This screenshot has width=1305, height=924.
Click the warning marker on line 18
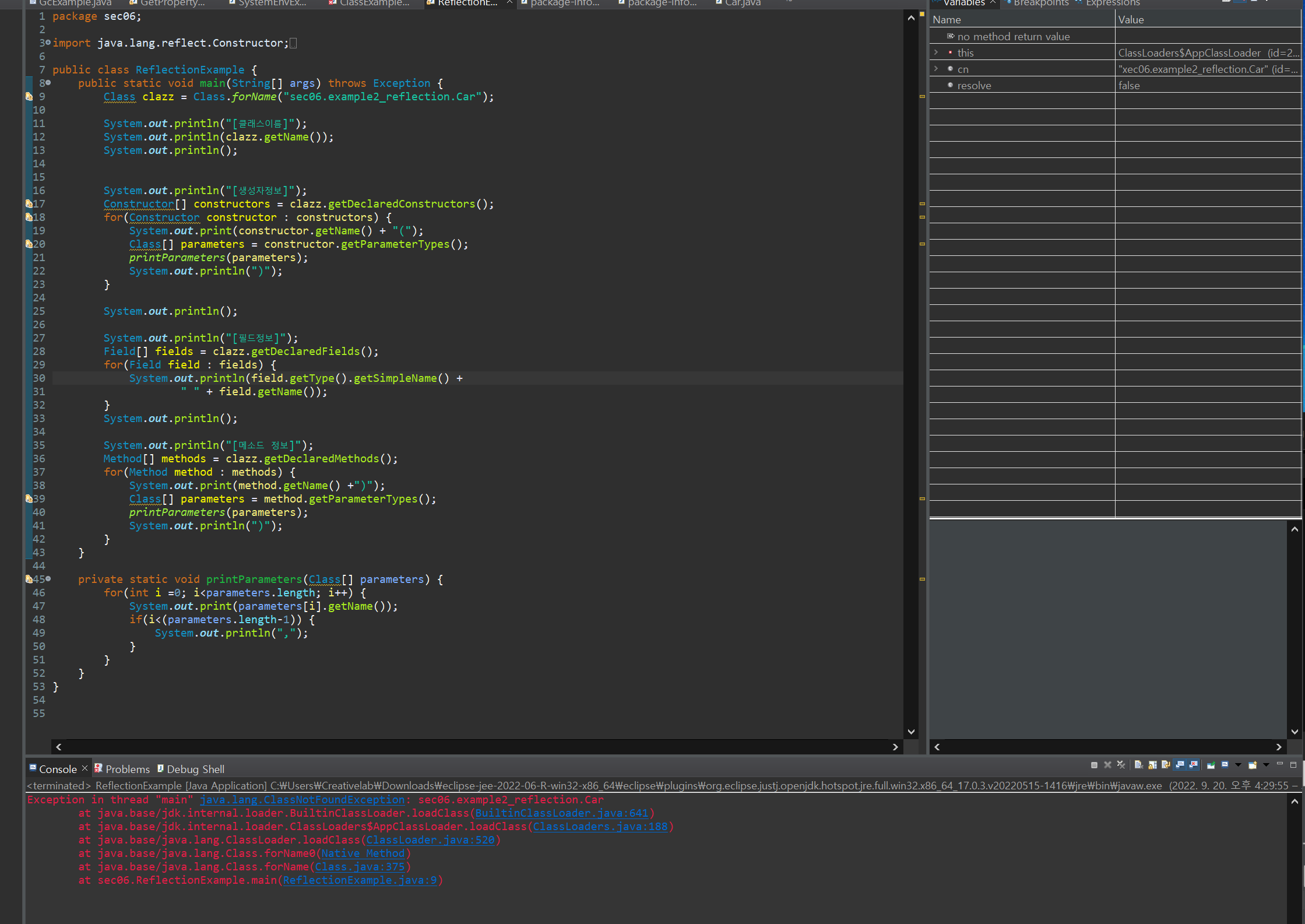click(29, 217)
